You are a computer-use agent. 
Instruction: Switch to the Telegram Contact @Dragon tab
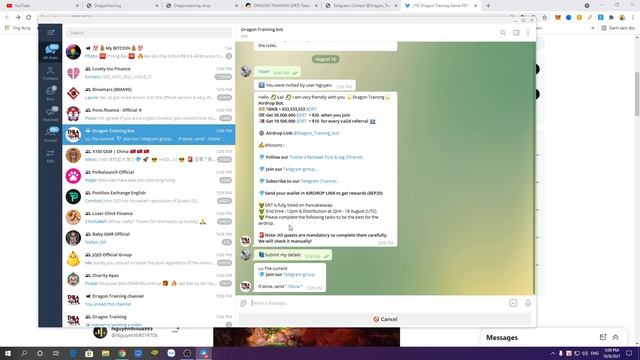click(x=360, y=6)
